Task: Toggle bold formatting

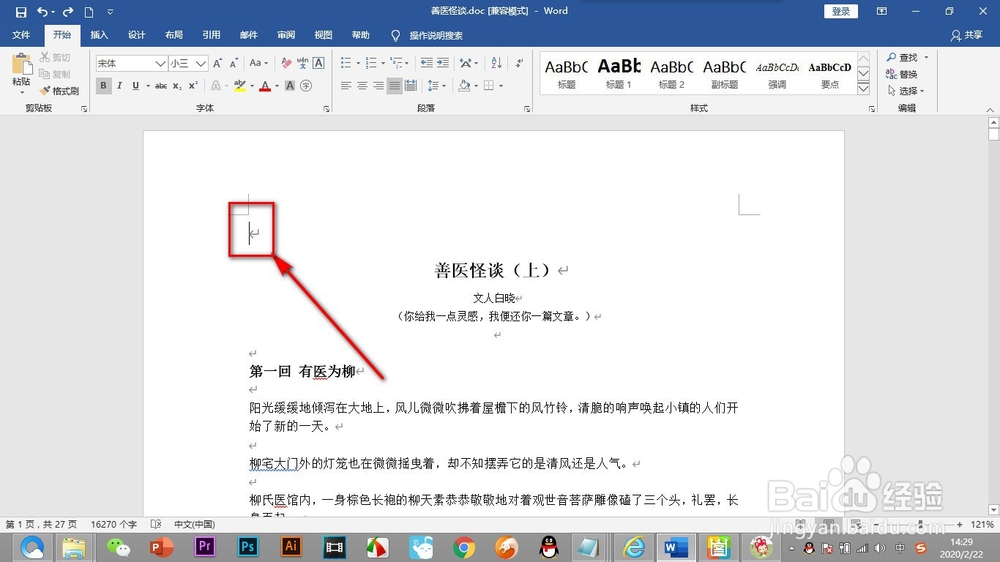Action: [x=103, y=85]
